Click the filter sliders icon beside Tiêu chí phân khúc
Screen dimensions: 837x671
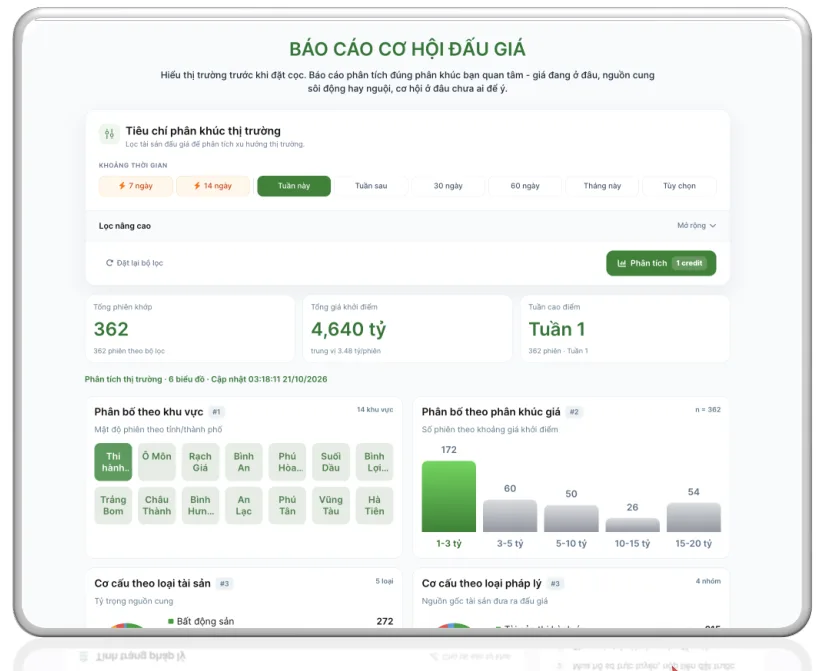click(109, 134)
